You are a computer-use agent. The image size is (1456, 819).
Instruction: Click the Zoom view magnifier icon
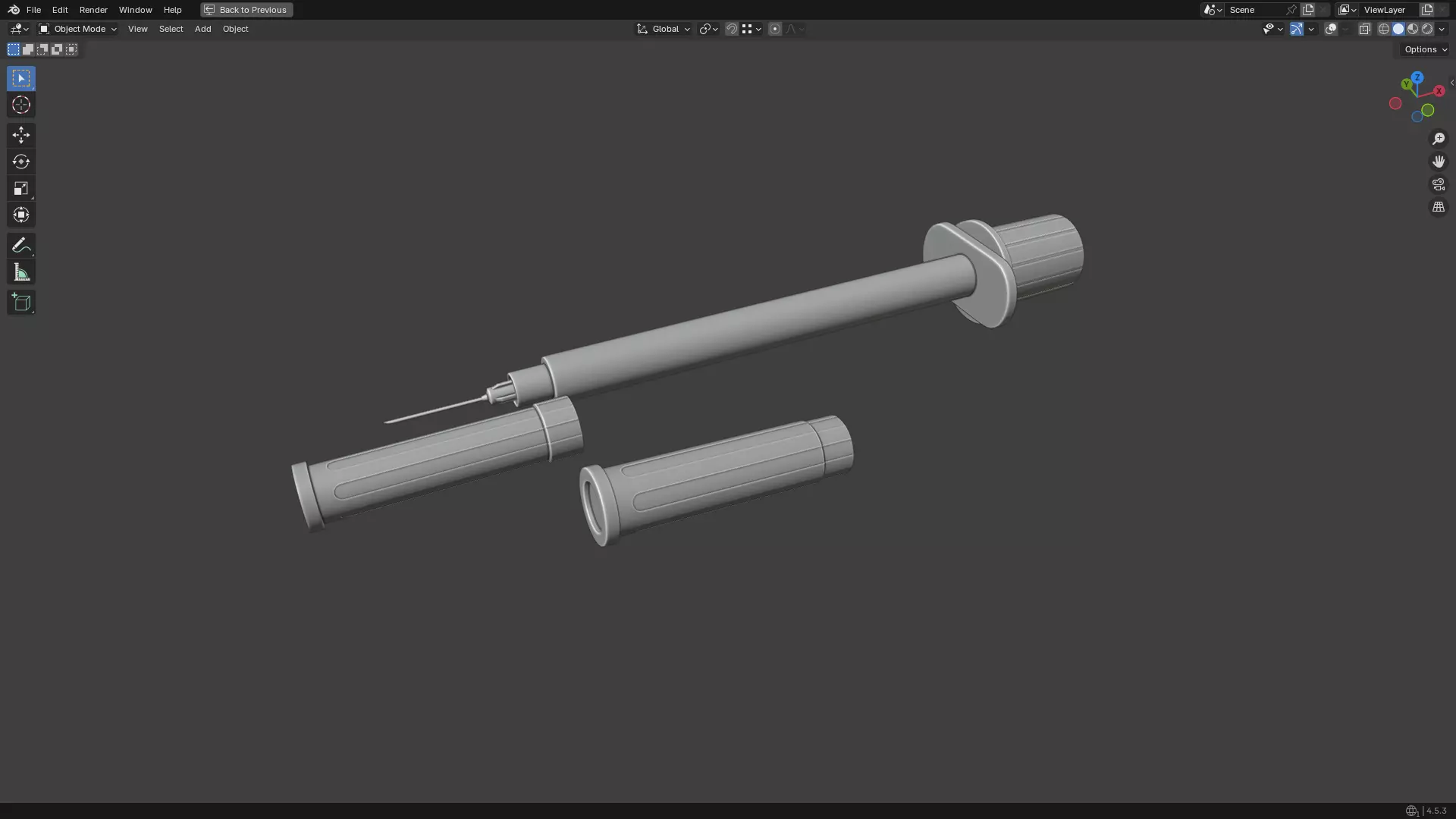[x=1439, y=139]
